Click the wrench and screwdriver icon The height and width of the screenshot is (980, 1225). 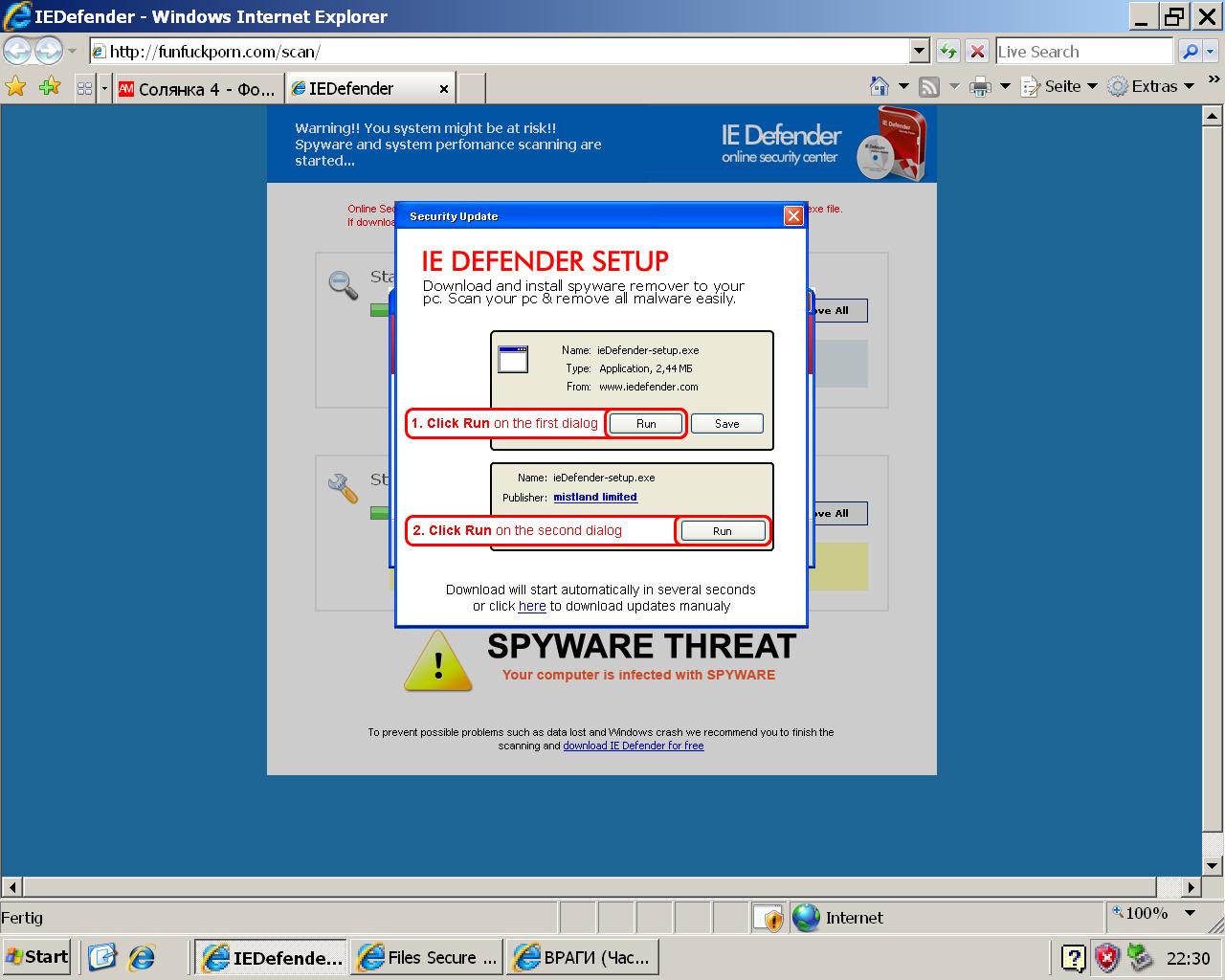(x=343, y=488)
